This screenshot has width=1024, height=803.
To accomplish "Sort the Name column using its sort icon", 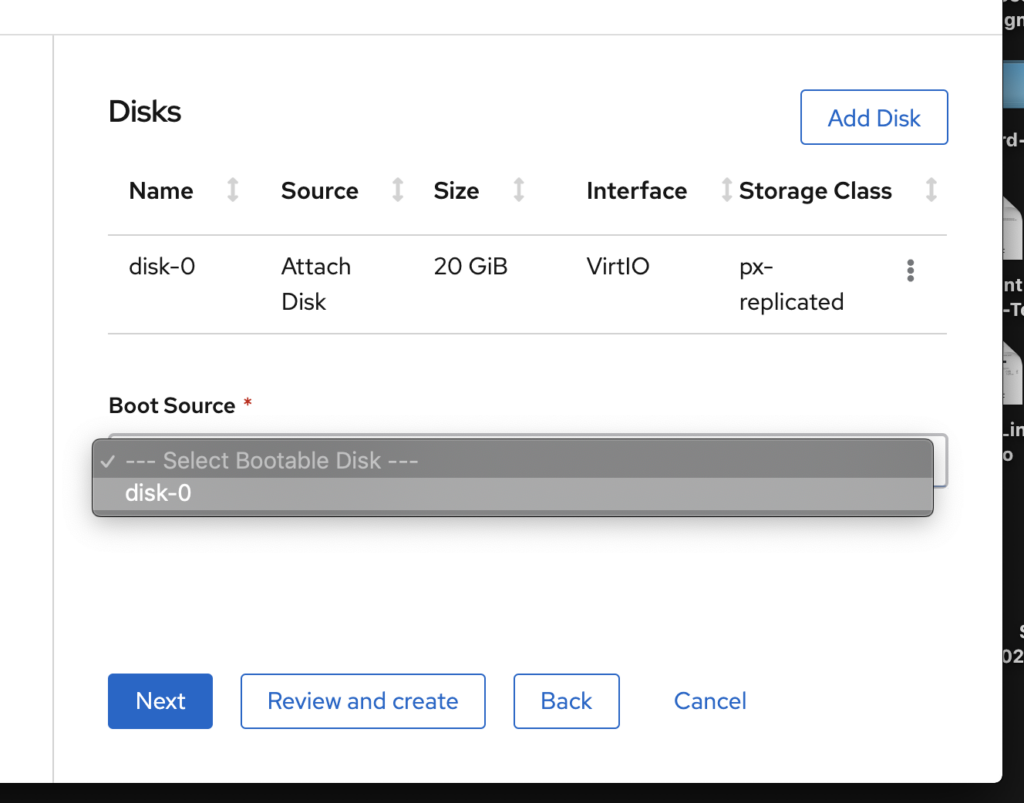I will (232, 191).
